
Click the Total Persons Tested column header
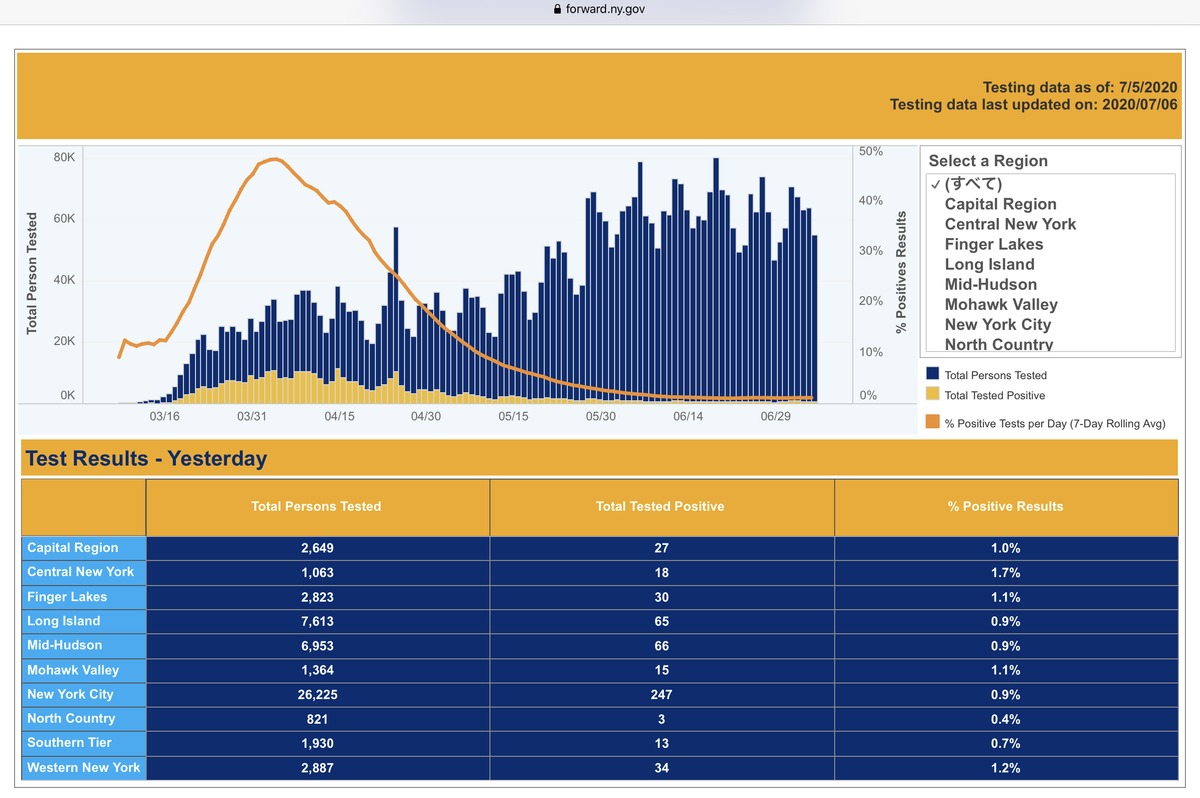[317, 507]
